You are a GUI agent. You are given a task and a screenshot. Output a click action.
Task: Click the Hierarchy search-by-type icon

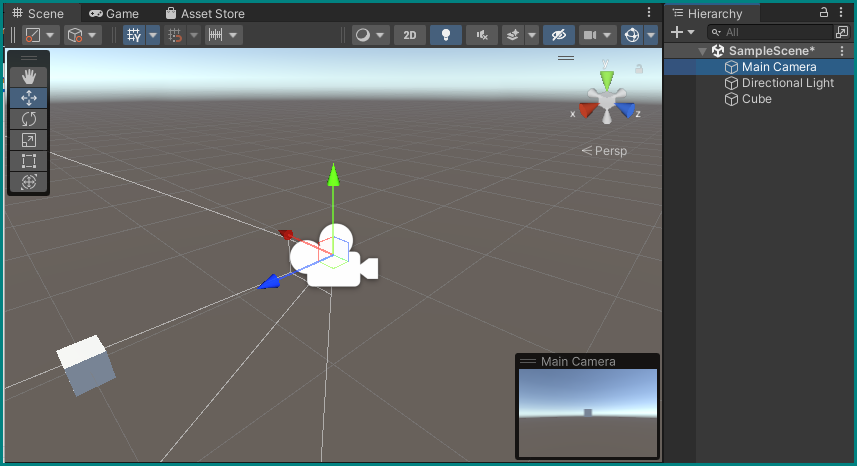pos(841,32)
